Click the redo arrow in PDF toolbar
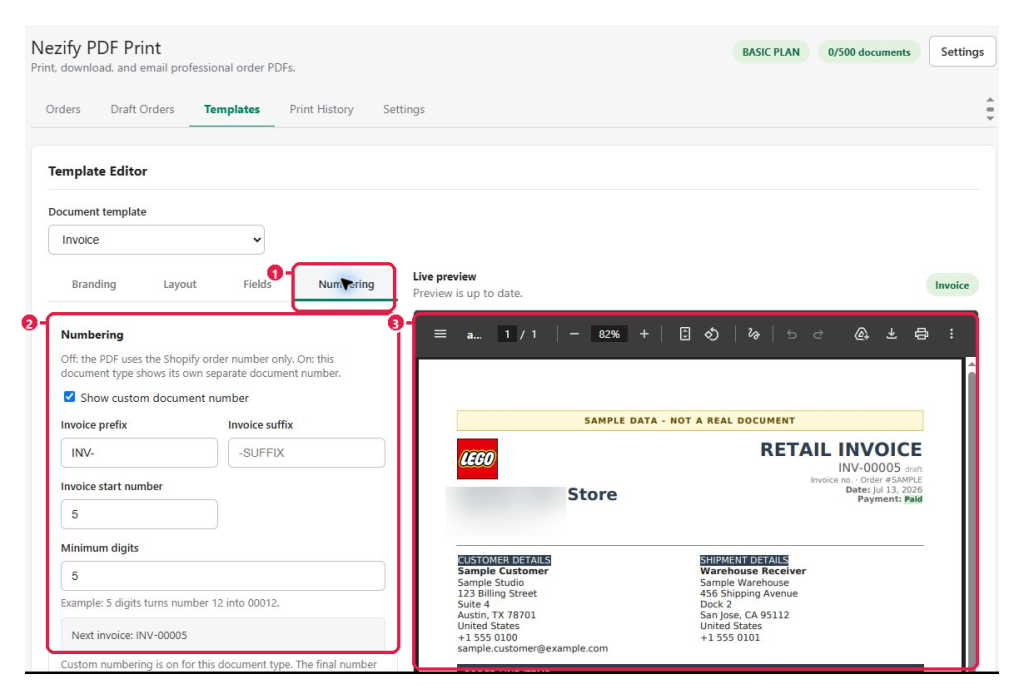The height and width of the screenshot is (699, 1024). (x=818, y=334)
